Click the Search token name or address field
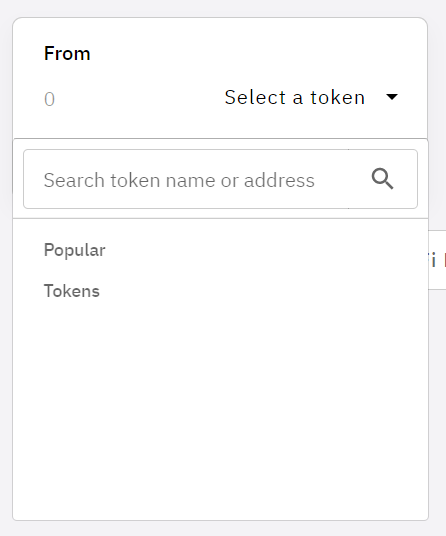446x536 pixels. pyautogui.click(x=220, y=179)
